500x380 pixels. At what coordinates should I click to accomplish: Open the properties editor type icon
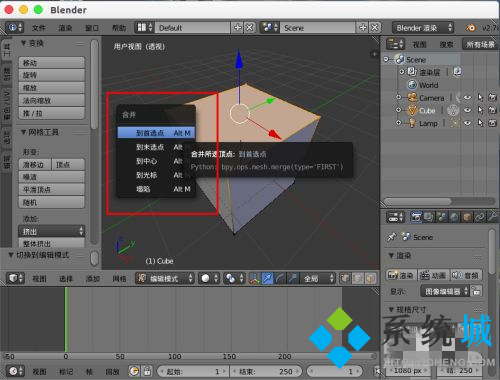[x=395, y=217]
